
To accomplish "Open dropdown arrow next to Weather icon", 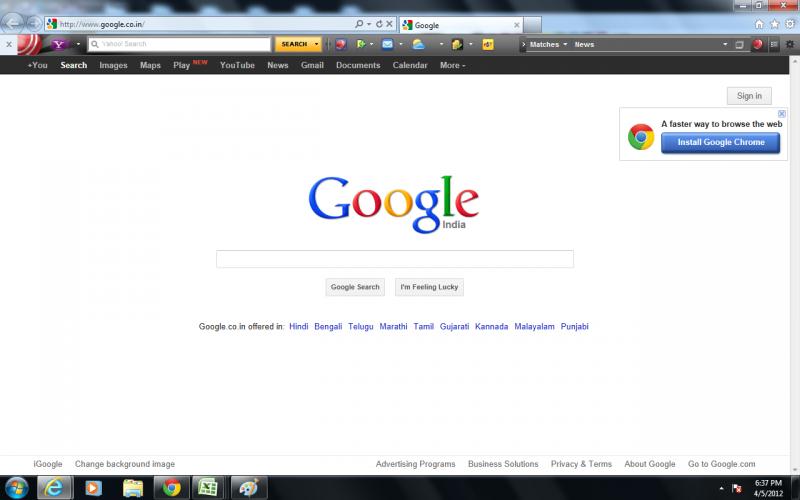I will pyautogui.click(x=441, y=44).
